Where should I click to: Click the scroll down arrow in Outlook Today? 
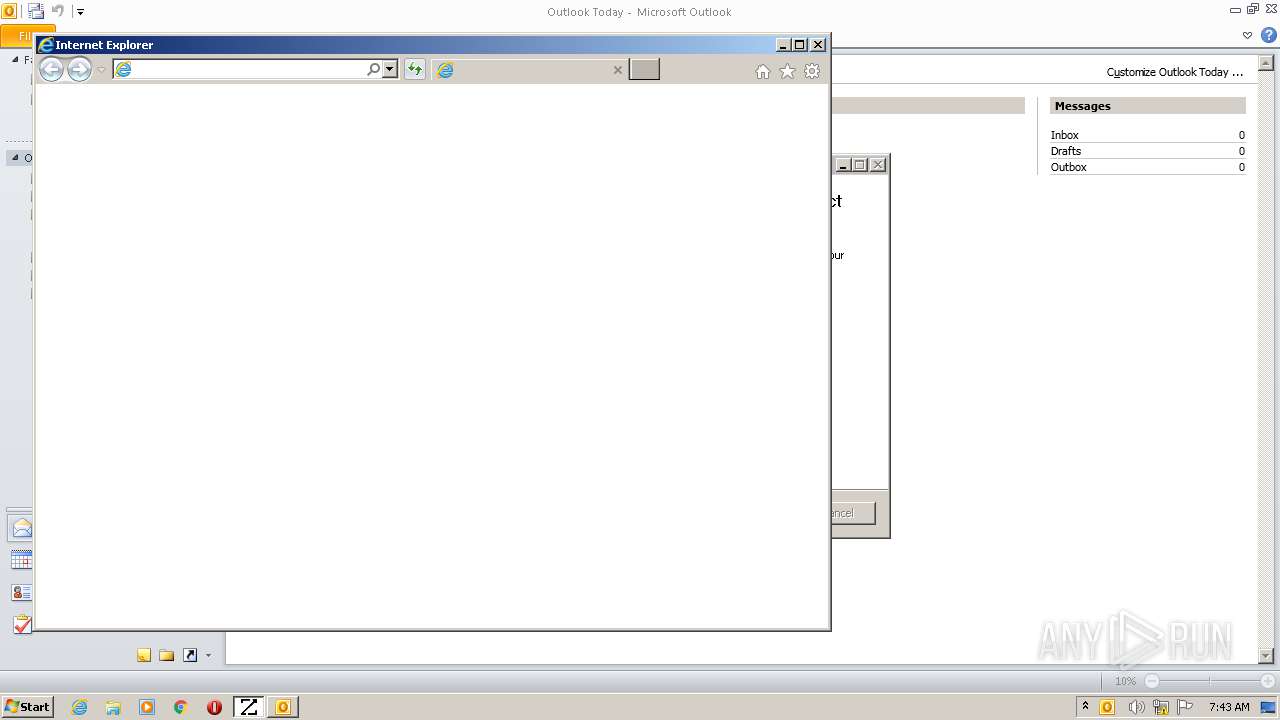[x=1265, y=656]
